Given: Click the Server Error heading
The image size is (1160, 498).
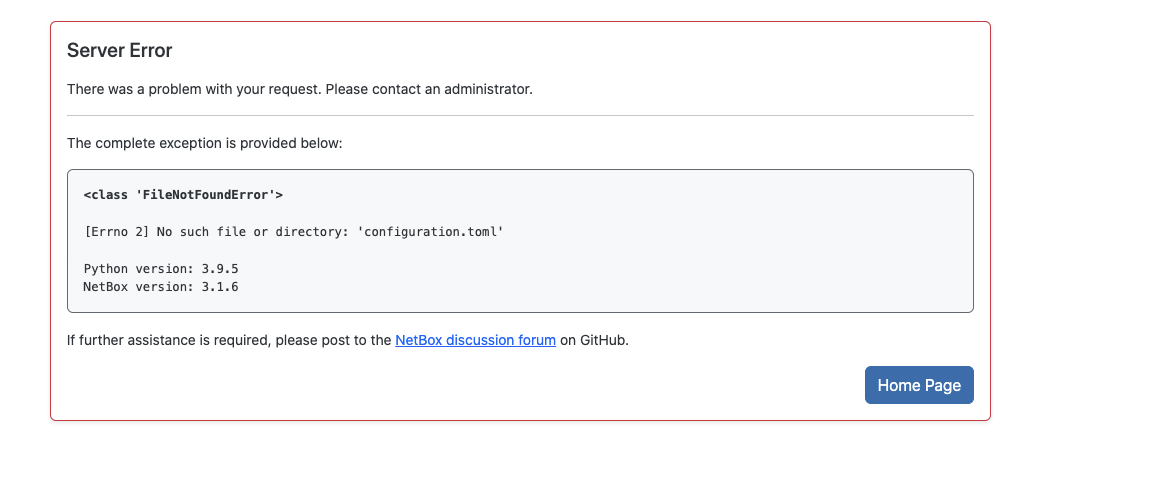Looking at the screenshot, I should coord(119,50).
